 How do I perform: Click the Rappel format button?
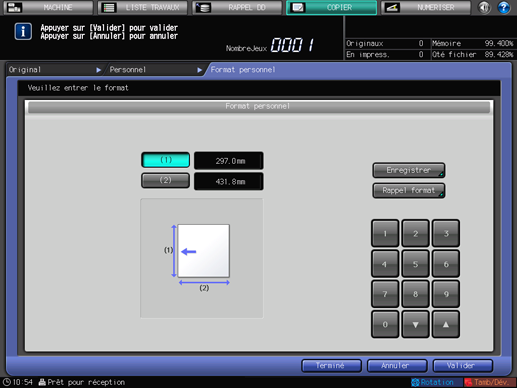409,191
